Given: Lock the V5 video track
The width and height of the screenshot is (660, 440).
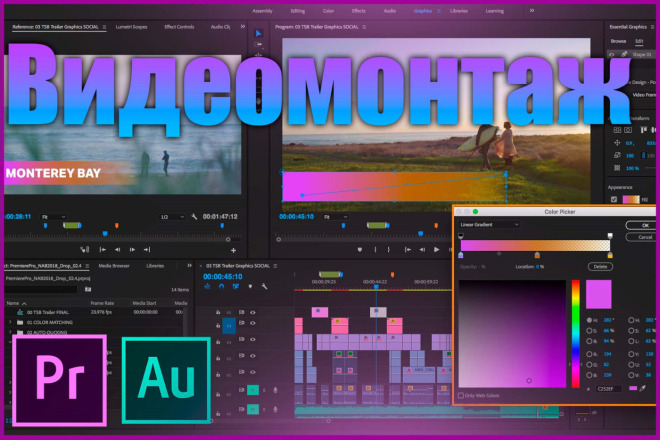Looking at the screenshot, I should pos(218,312).
